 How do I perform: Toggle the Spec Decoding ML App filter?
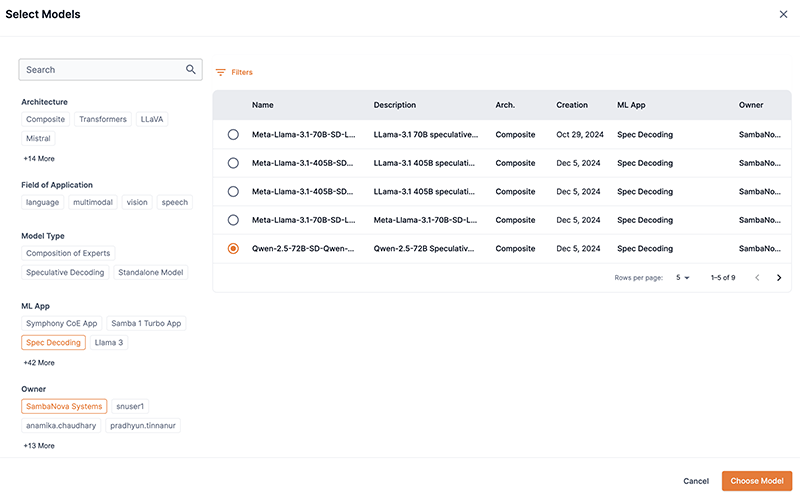[x=53, y=342]
